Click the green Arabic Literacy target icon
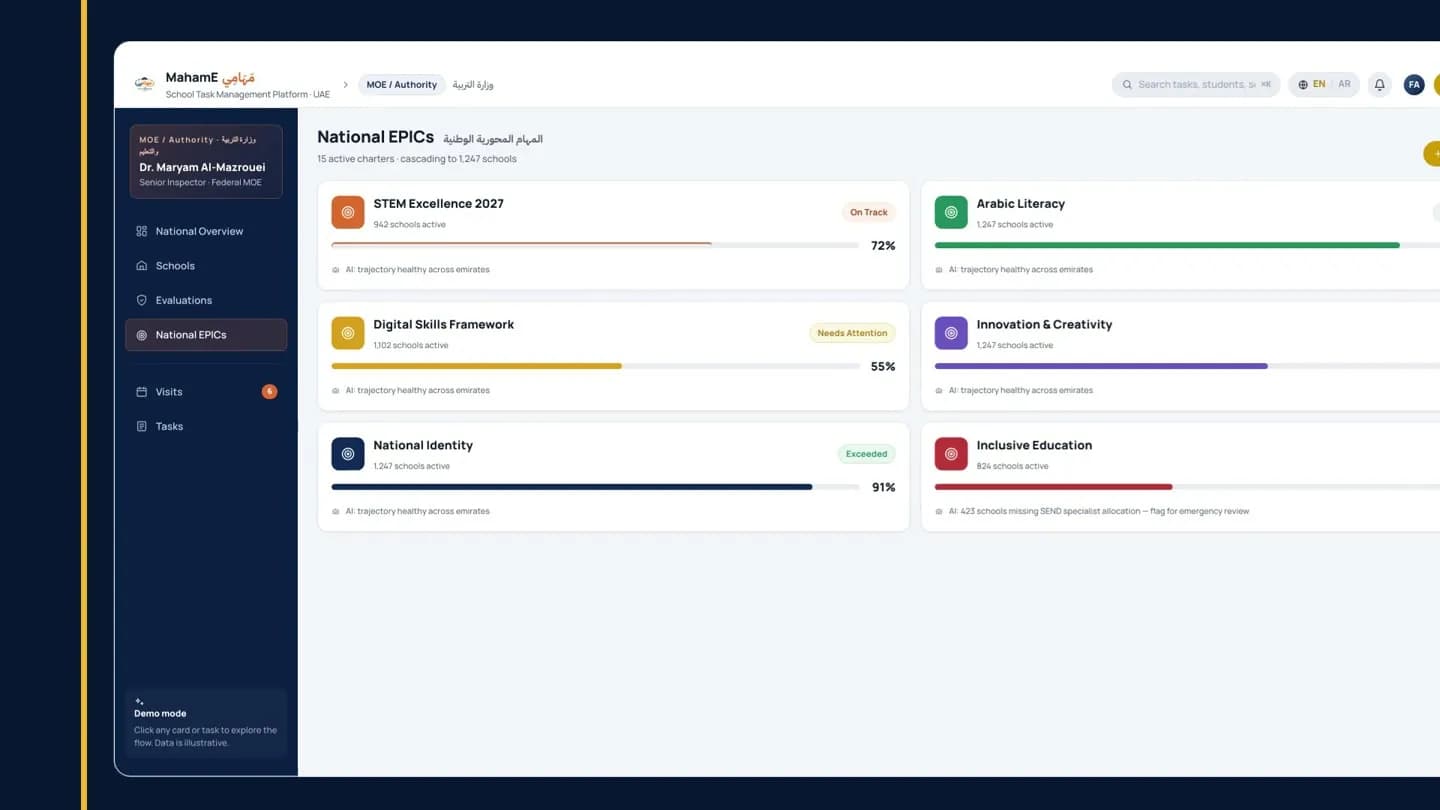1440x810 pixels. coord(951,212)
